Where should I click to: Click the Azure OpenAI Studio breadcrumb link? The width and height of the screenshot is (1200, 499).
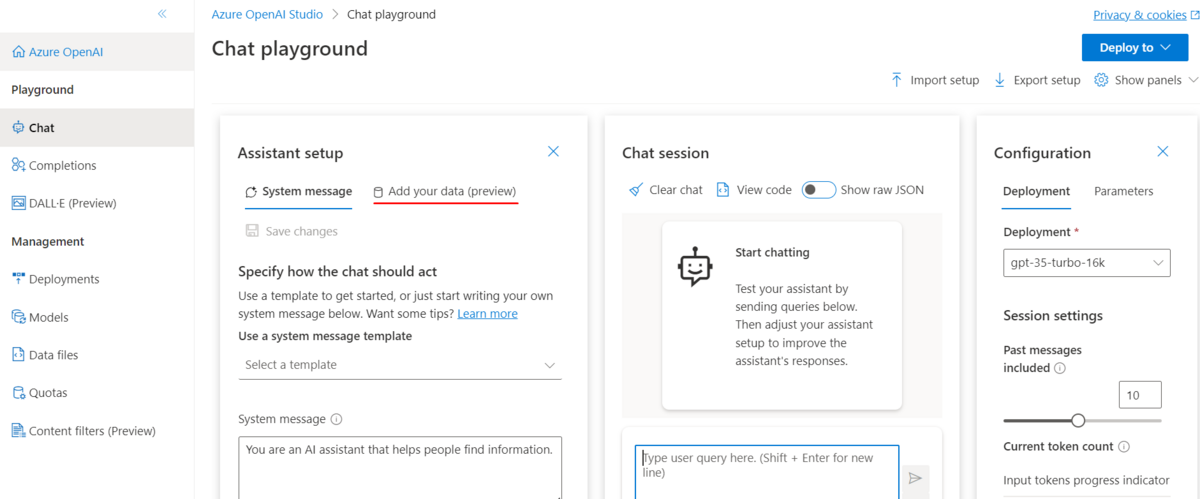click(x=267, y=15)
